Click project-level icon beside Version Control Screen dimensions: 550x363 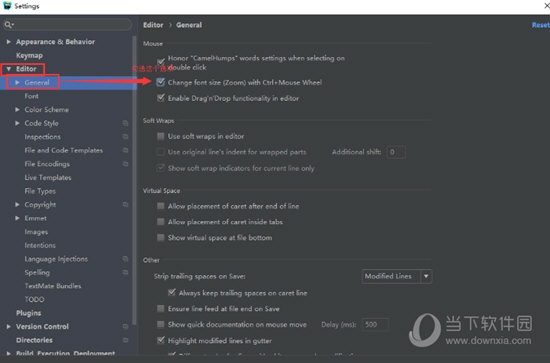point(125,327)
